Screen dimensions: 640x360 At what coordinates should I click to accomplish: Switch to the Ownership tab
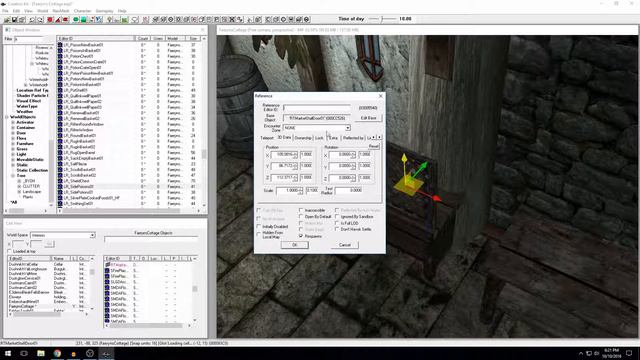[303, 138]
